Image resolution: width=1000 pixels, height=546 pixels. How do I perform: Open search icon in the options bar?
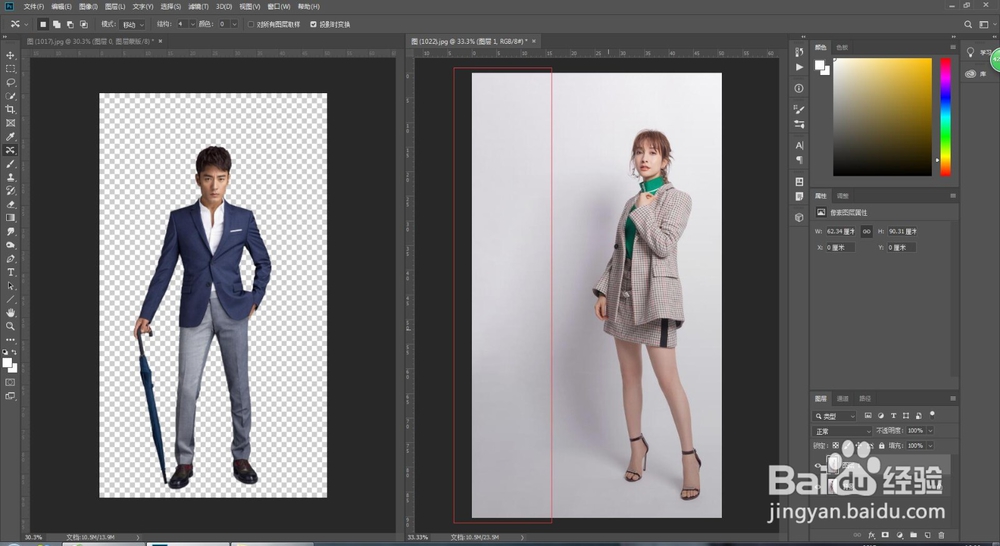click(968, 24)
